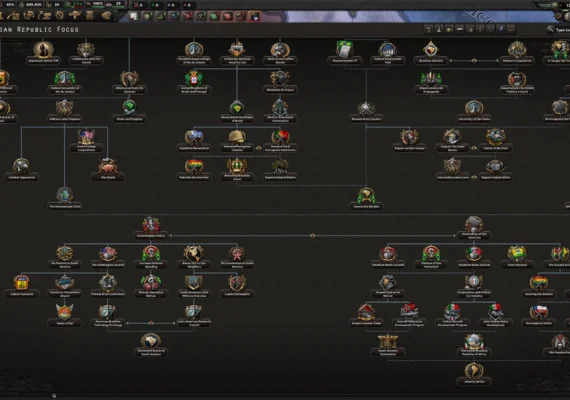570x400 pixels.
Task: Pick the Combat Separatism focus
Action: [22, 170]
